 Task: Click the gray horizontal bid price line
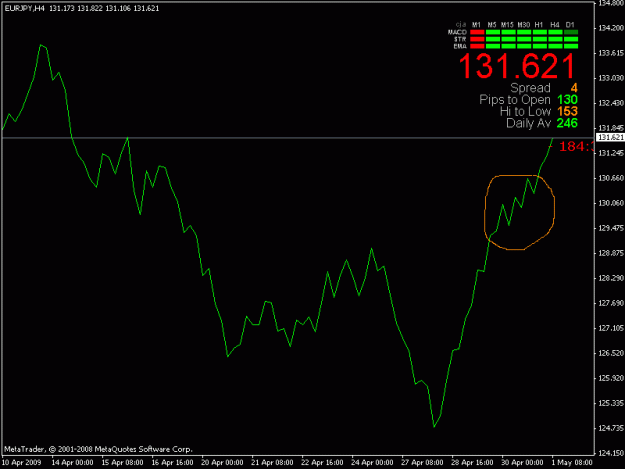pos(298,138)
